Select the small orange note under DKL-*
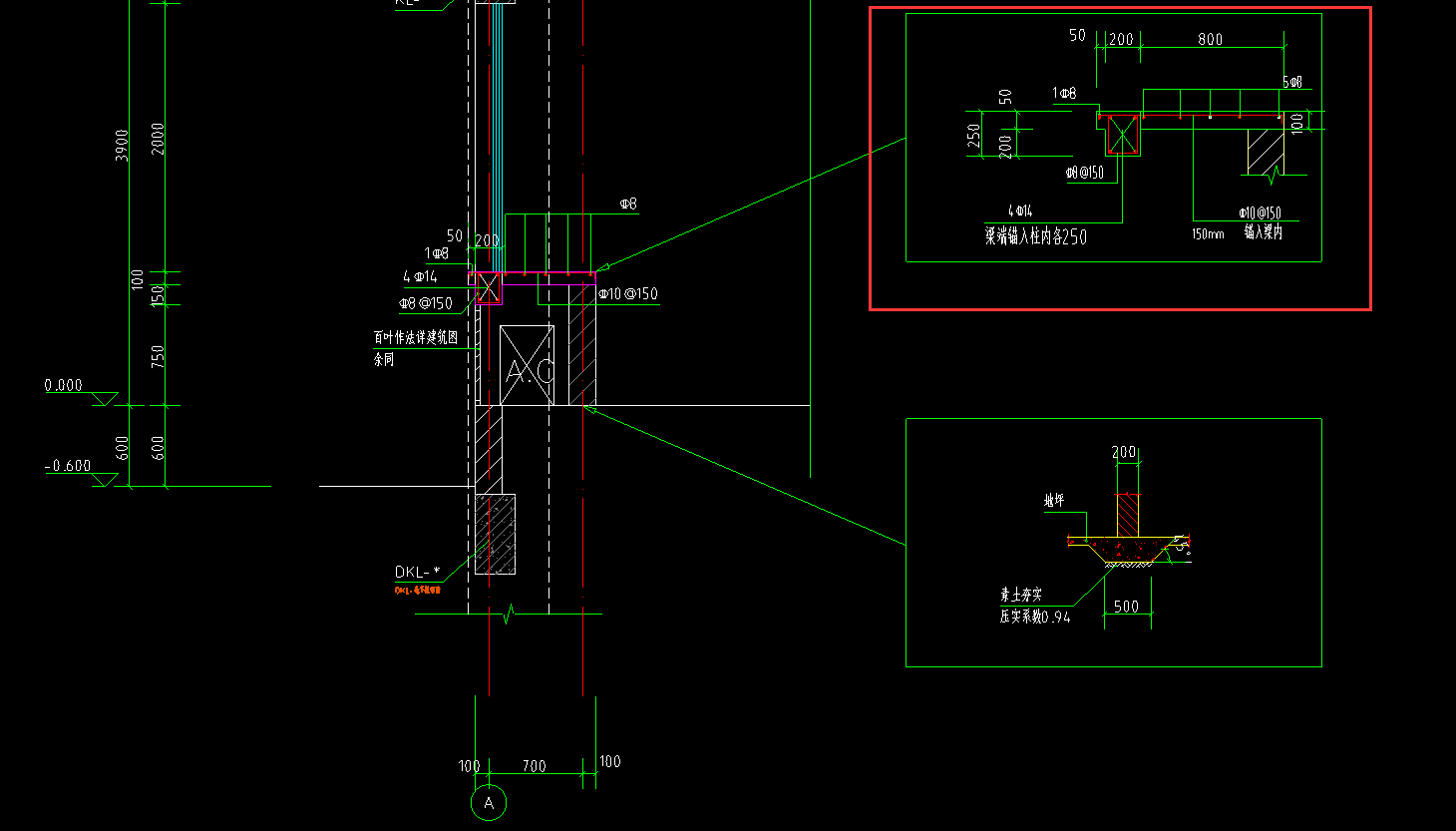 [x=418, y=590]
